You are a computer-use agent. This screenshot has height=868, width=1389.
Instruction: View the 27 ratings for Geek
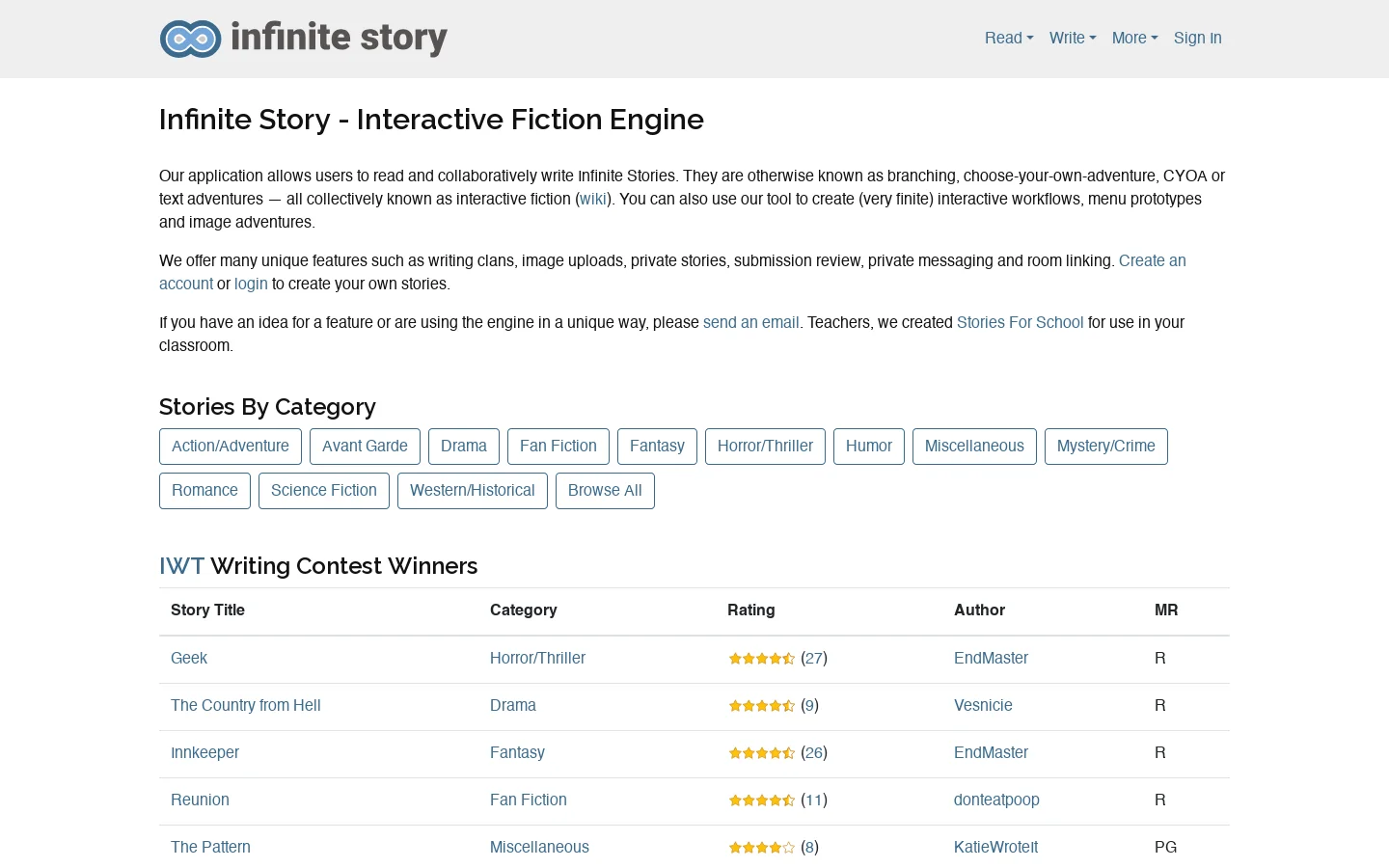pos(814,658)
